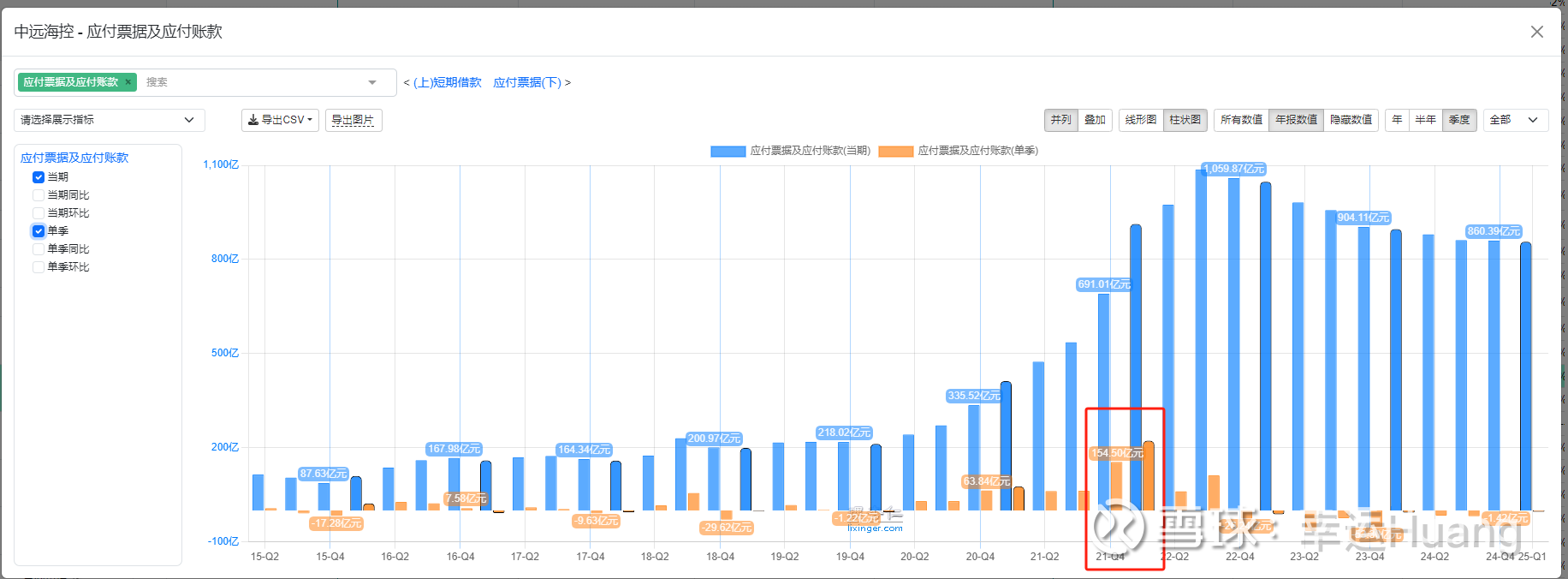
Task: Toggle the blue 当期 legend swatch
Action: click(x=728, y=152)
